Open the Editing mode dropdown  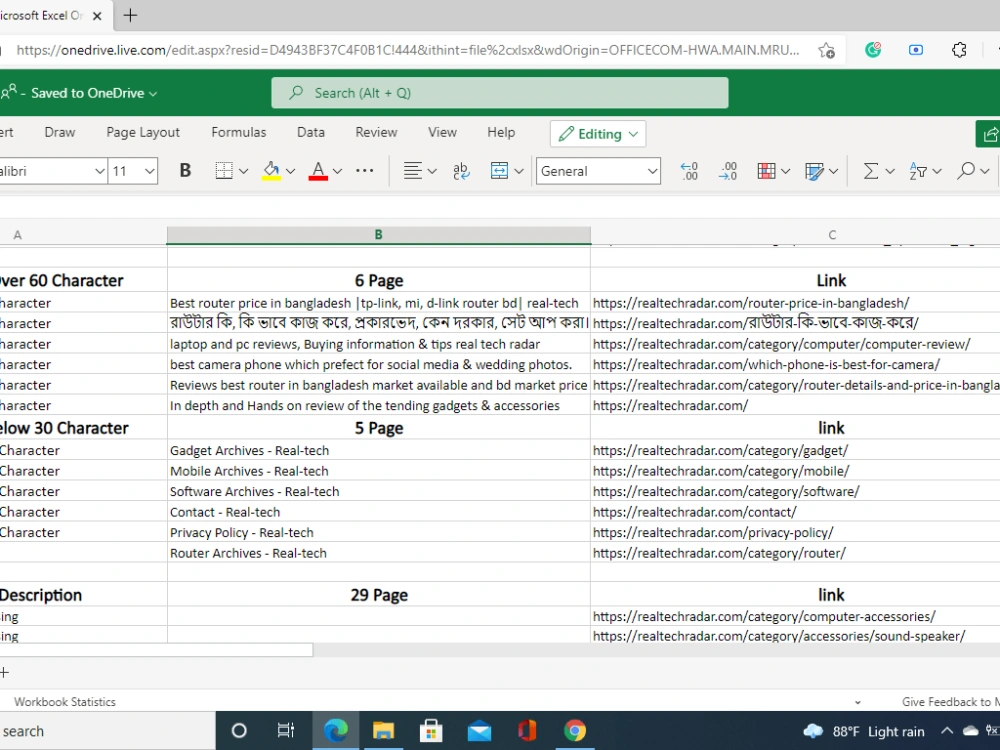(x=598, y=134)
